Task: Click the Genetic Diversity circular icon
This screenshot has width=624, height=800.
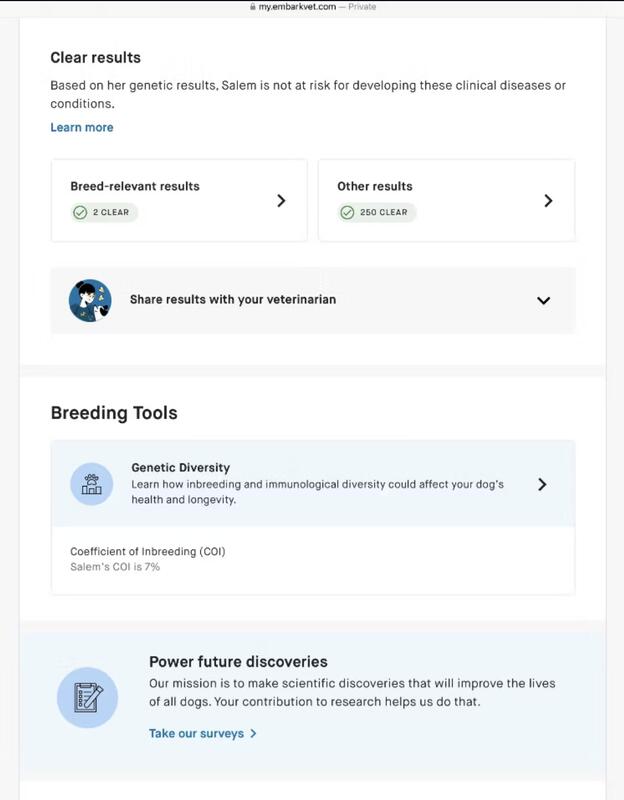Action: (91, 484)
